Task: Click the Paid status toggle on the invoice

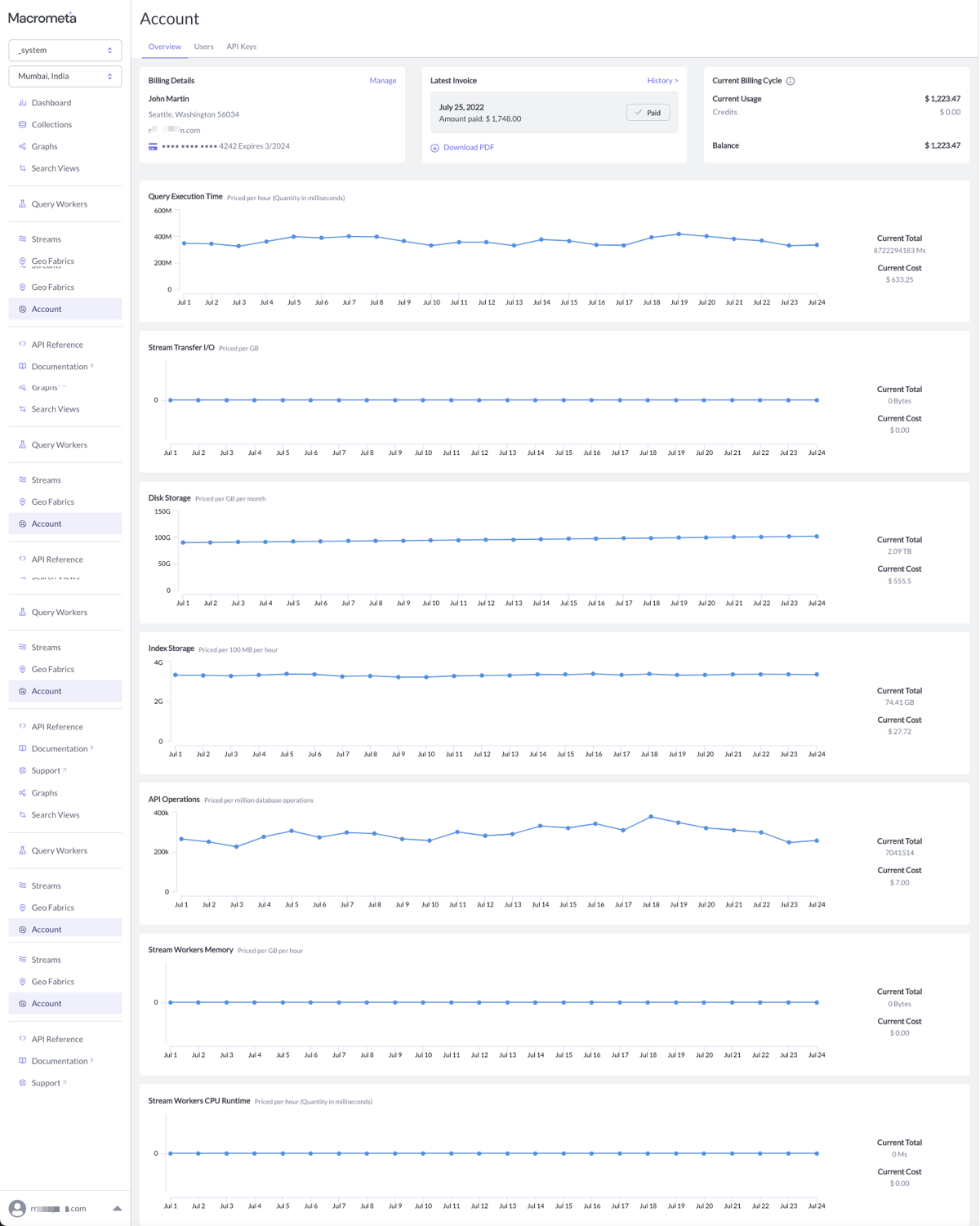Action: pyautogui.click(x=648, y=112)
